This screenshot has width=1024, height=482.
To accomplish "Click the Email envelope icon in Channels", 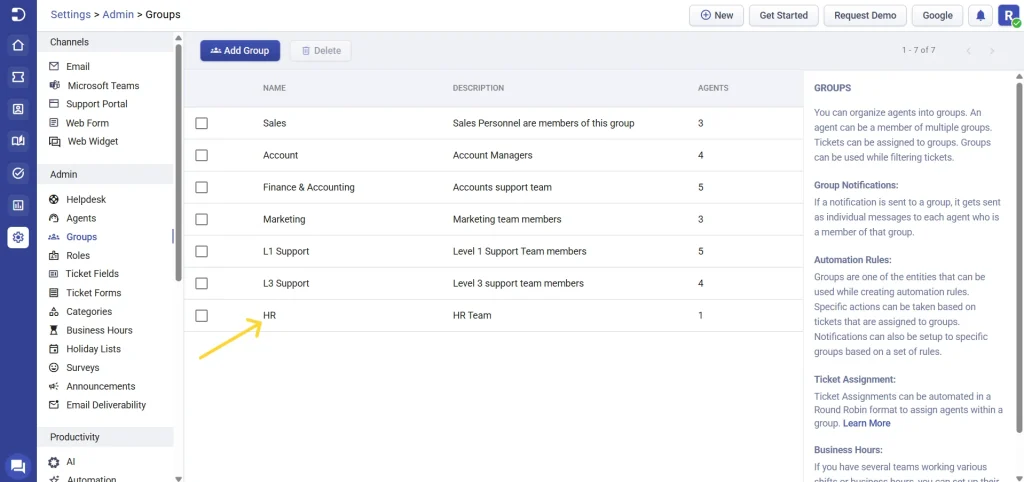I will click(54, 67).
